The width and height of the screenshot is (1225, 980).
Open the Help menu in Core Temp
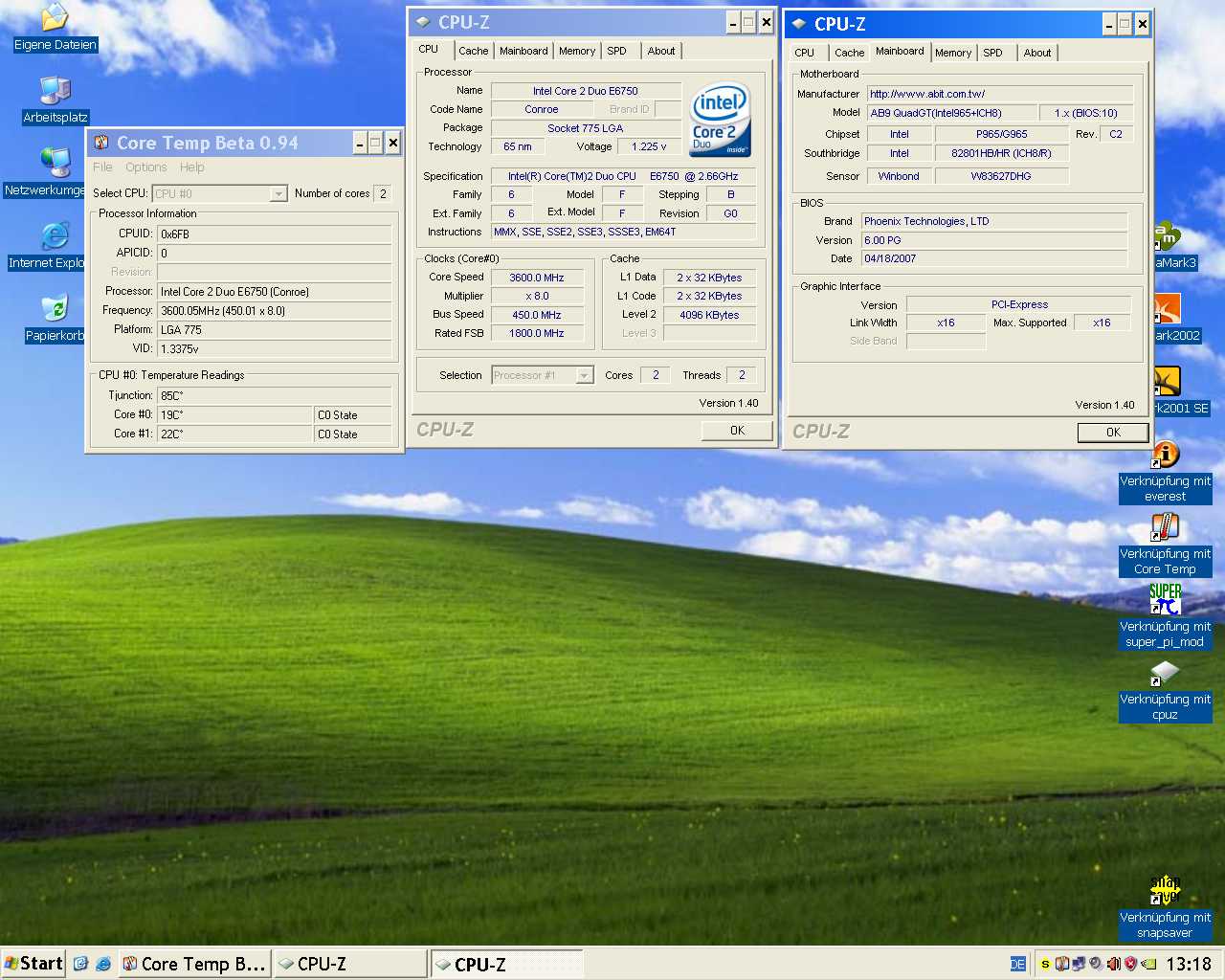[192, 167]
